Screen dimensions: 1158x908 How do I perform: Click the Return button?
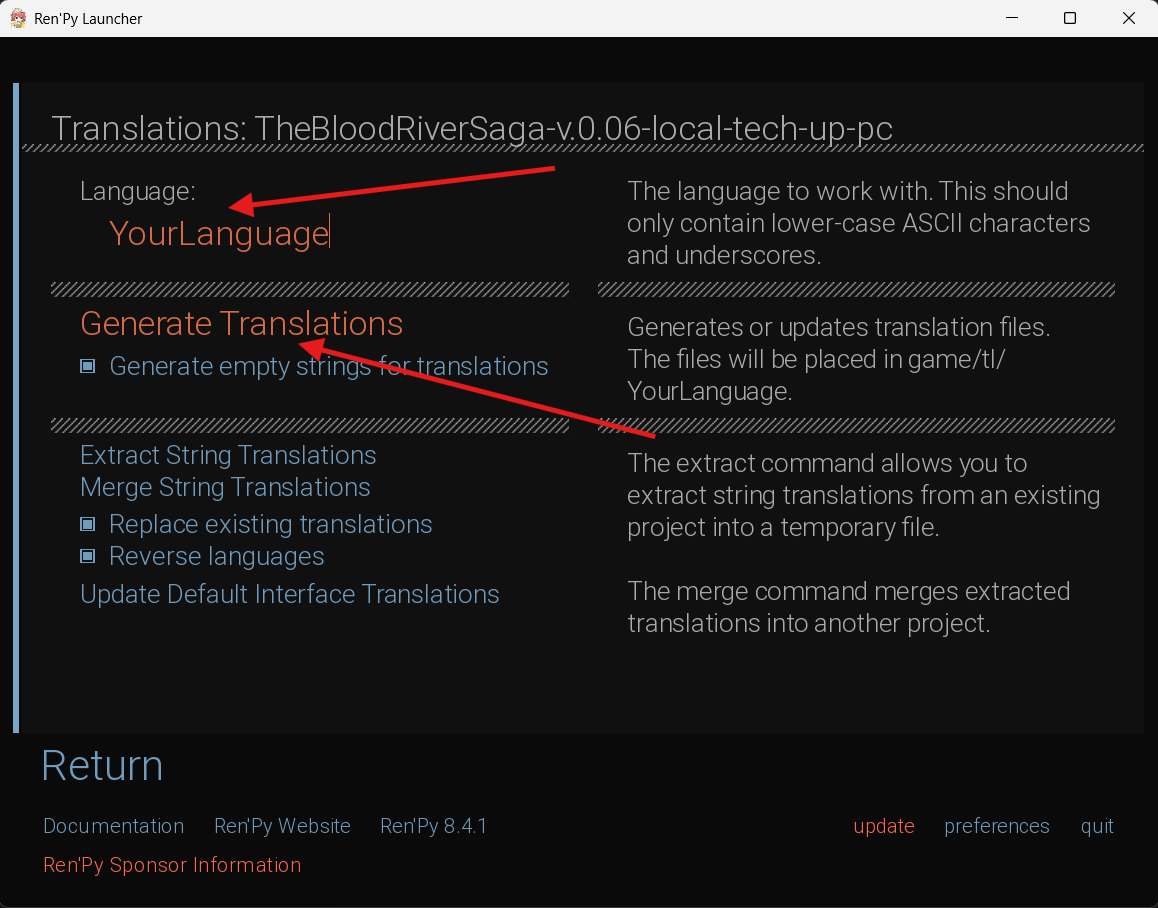pyautogui.click(x=102, y=765)
